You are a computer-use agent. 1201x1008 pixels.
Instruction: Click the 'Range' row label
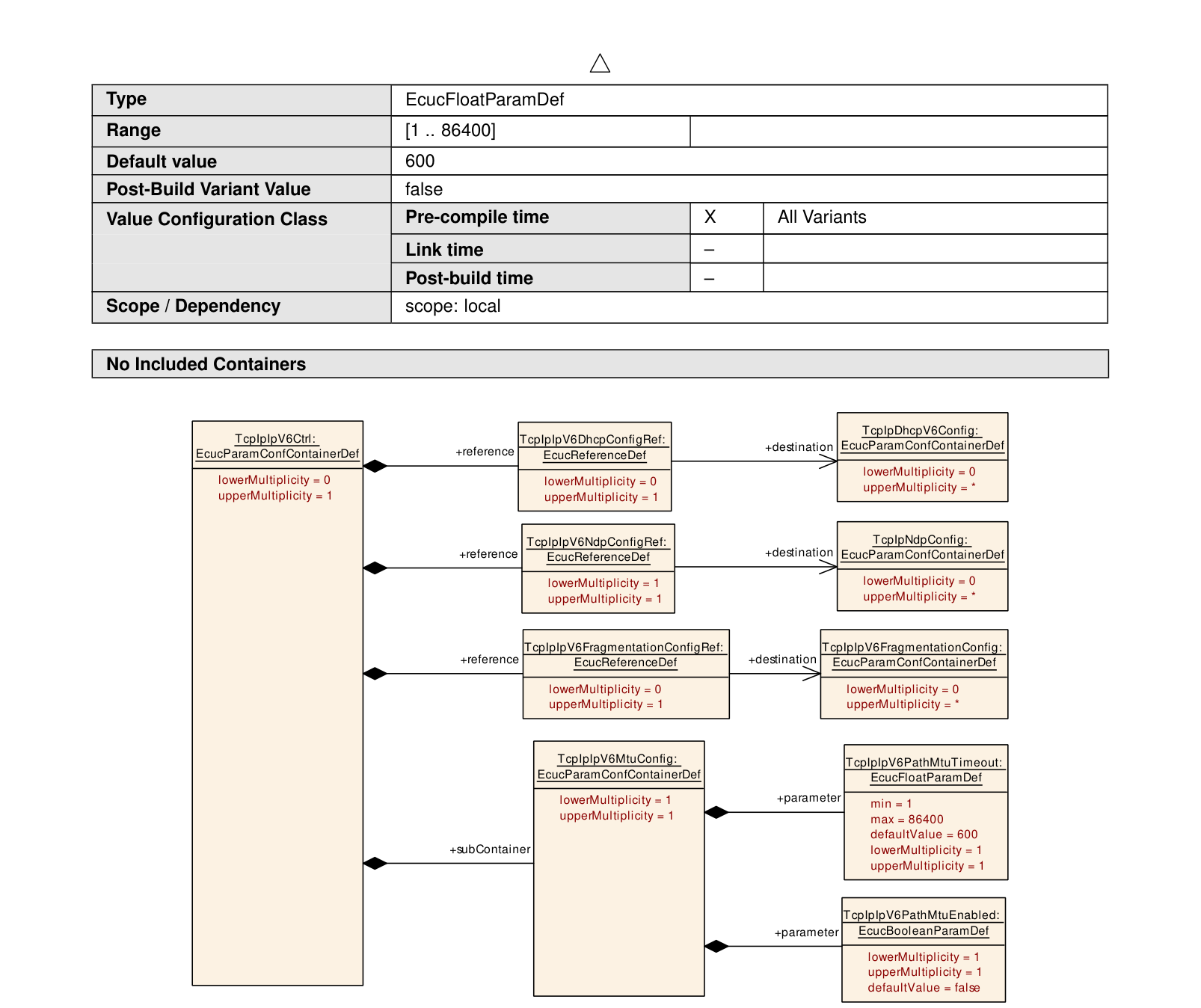coord(133,130)
